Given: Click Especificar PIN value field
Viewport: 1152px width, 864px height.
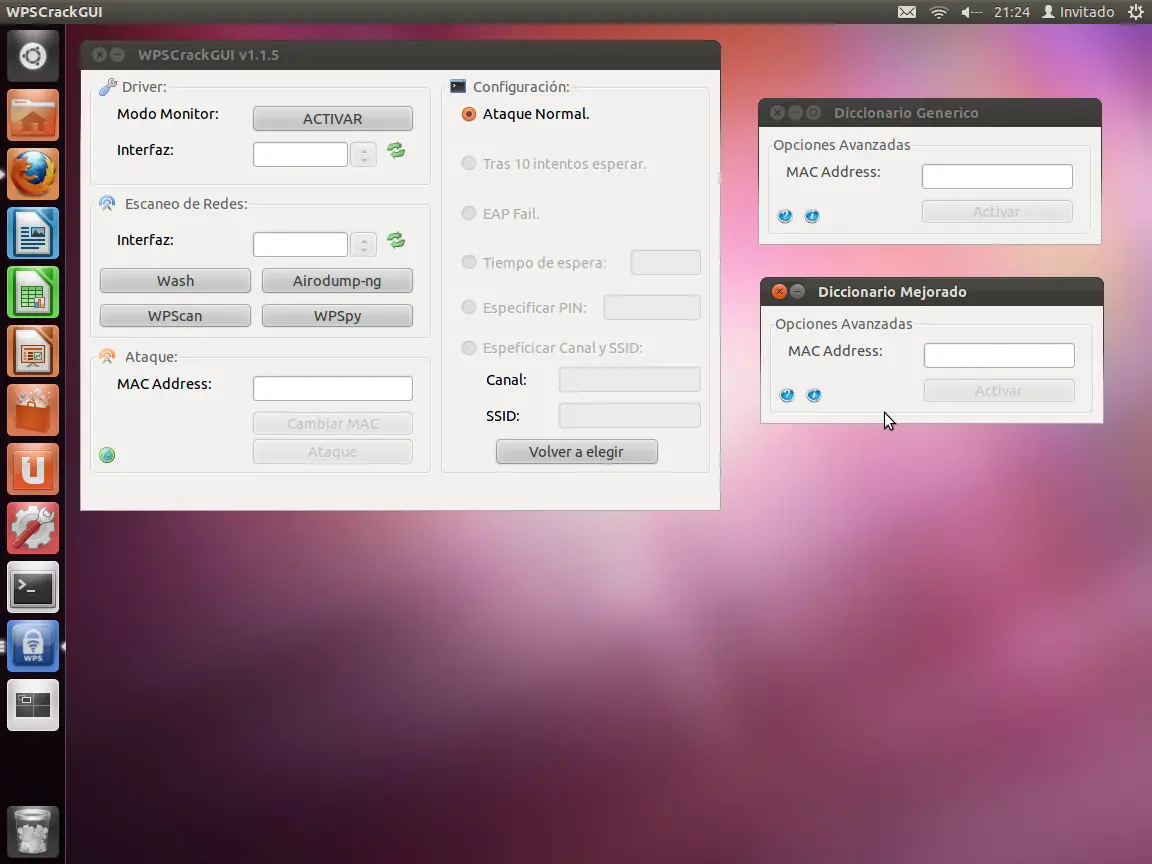Looking at the screenshot, I should (x=652, y=307).
